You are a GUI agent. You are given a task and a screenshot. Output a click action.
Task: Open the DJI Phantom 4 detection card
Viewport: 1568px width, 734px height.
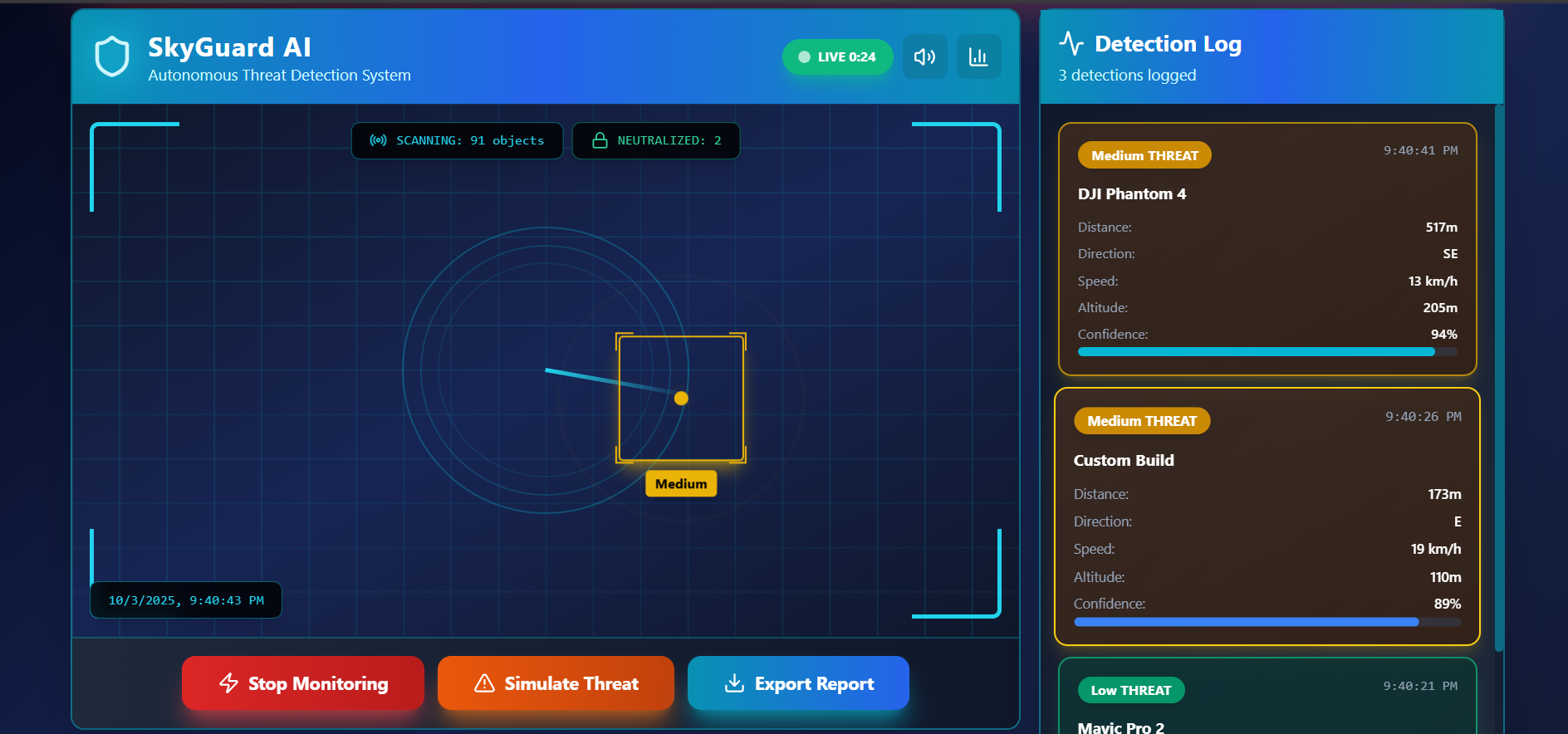(1267, 249)
